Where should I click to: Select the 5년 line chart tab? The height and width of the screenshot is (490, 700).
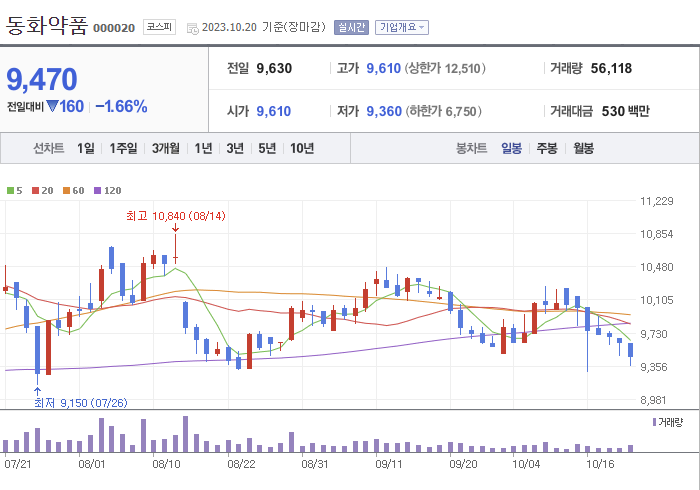267,148
